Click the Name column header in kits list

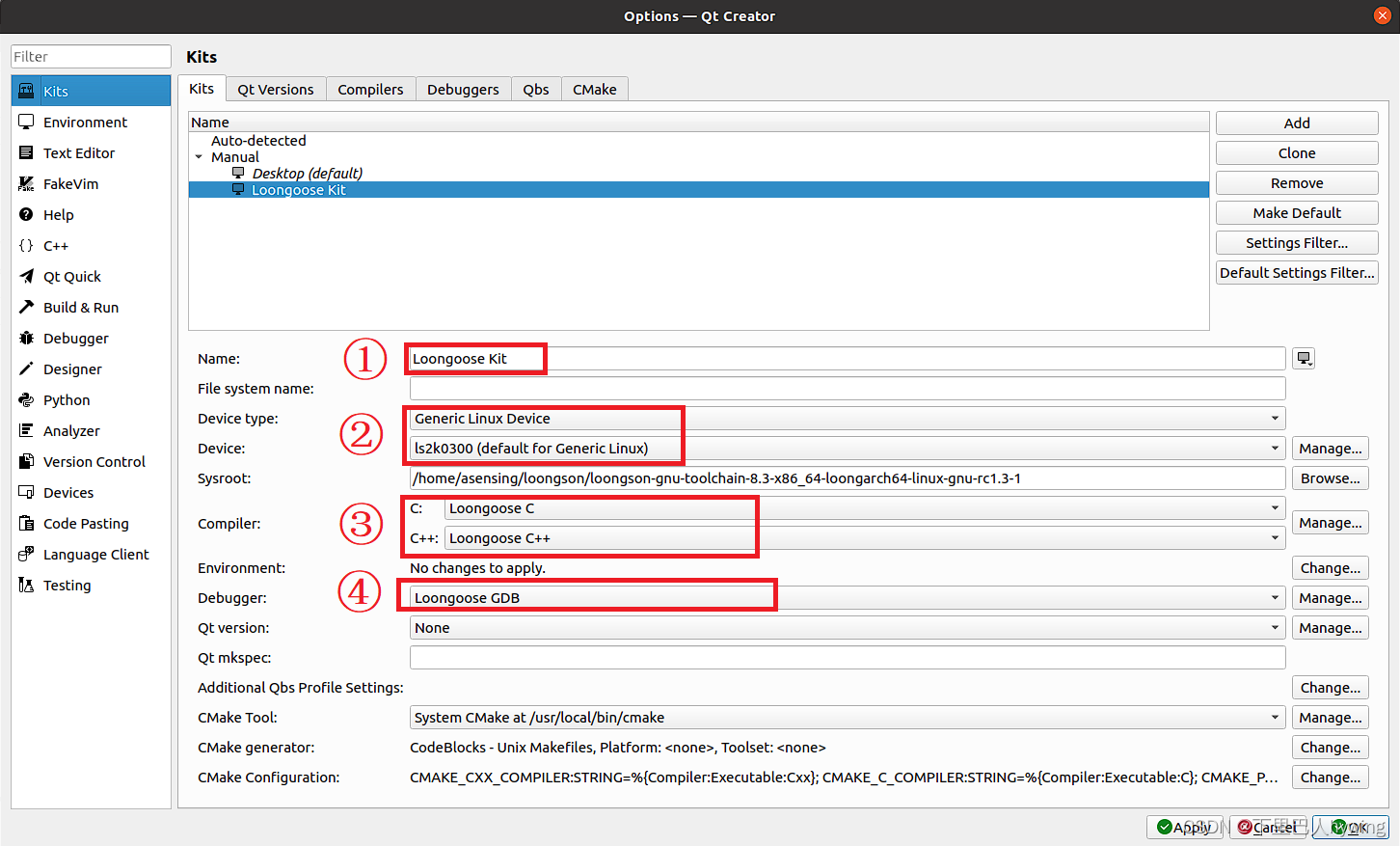[699, 122]
